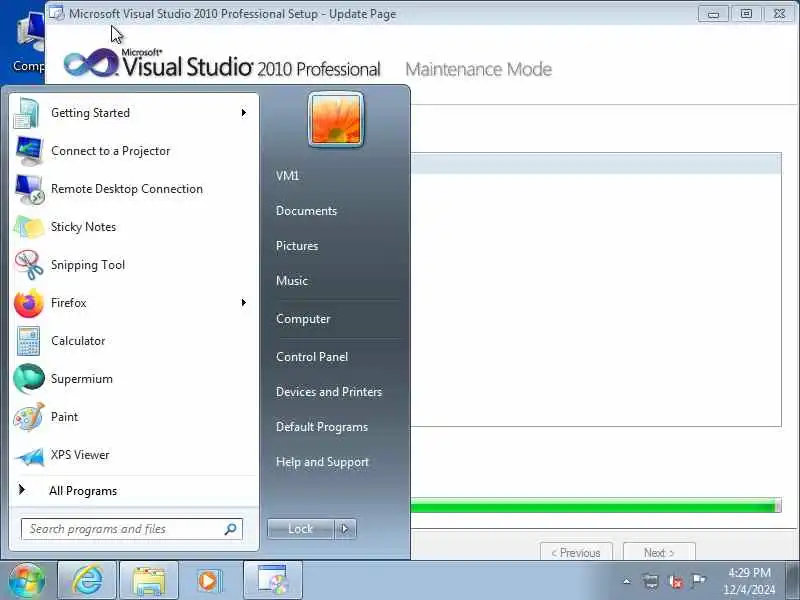This screenshot has width=800, height=600.
Task: Open the Calculator icon
Action: point(28,341)
